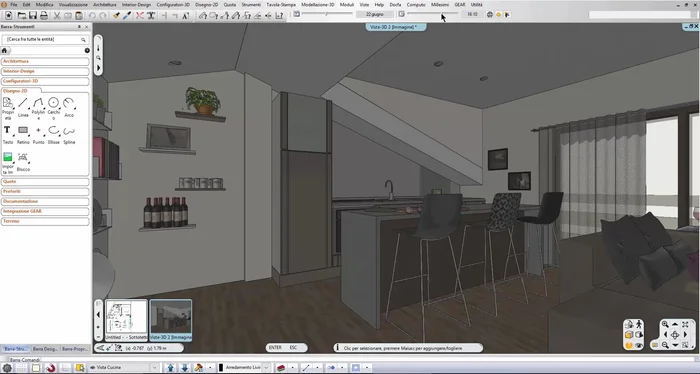Click the orange cube view icon
The height and width of the screenshot is (374, 700).
pos(629,335)
